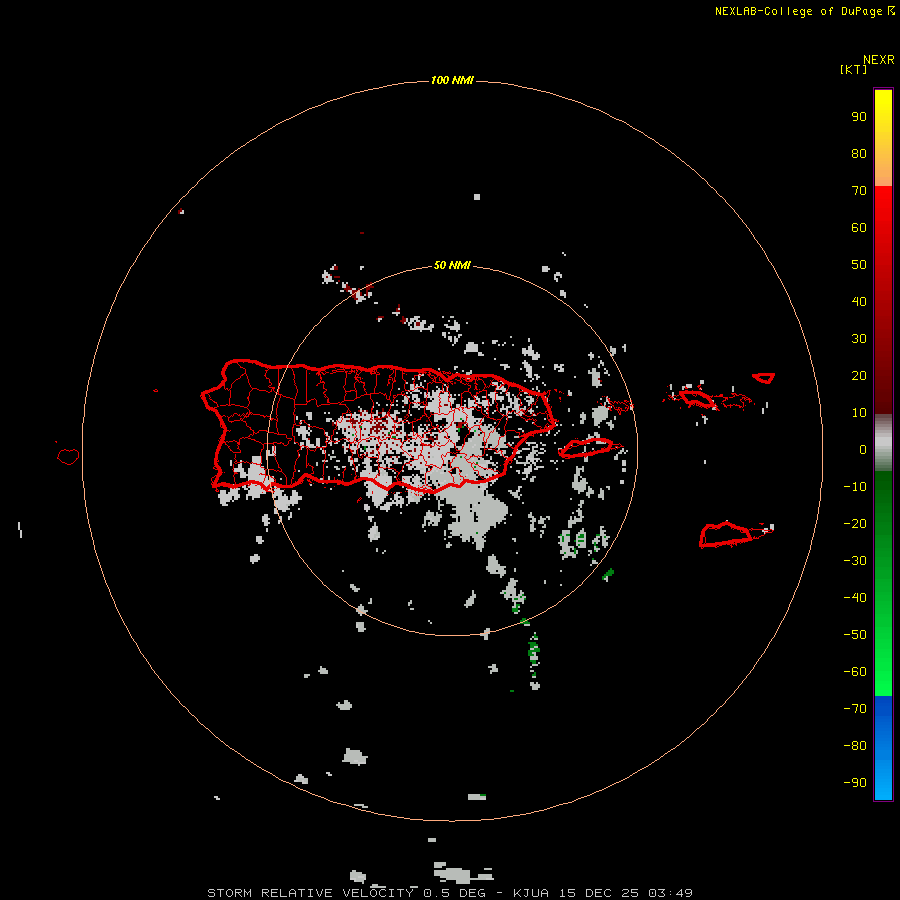
Task: Click the elongated island outline just east of Puerto Rico
Action: [x=585, y=448]
